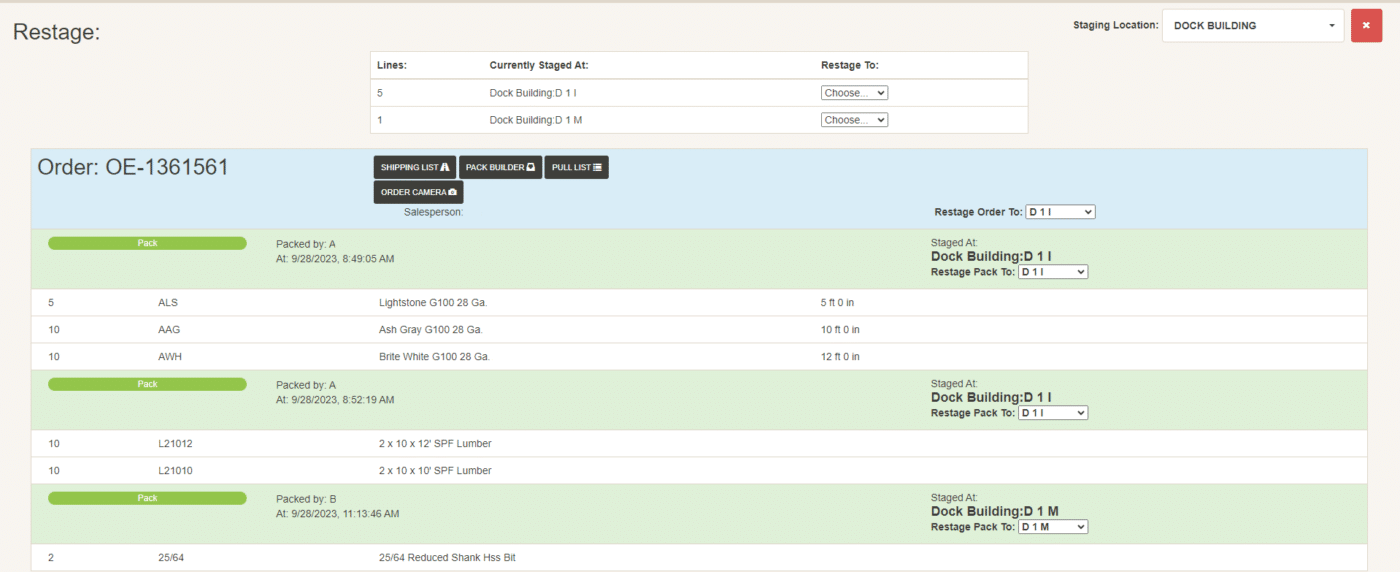Click the At: 9/28/2023, 11:13:46 AM timestamp
Screen dimensions: 1400x572
(338, 513)
